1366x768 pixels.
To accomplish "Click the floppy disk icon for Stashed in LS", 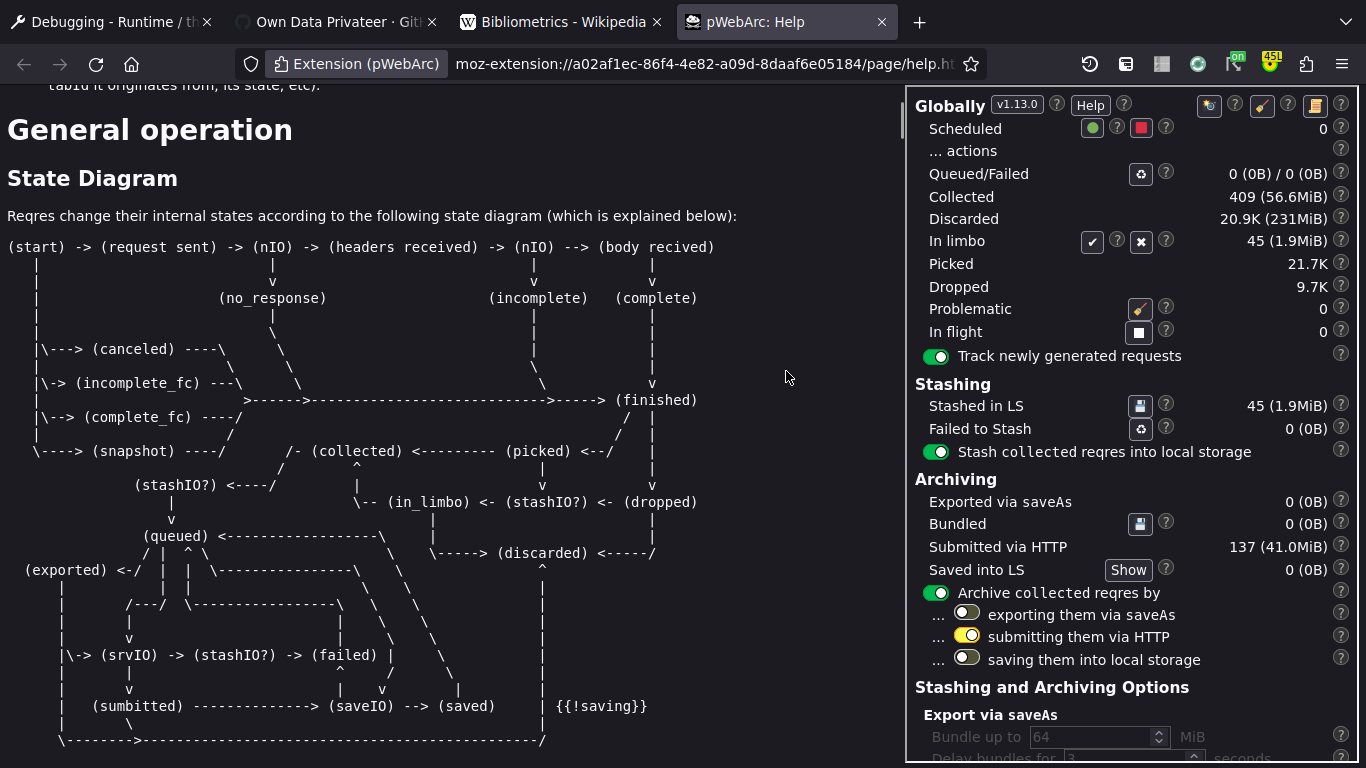I will pos(1140,406).
